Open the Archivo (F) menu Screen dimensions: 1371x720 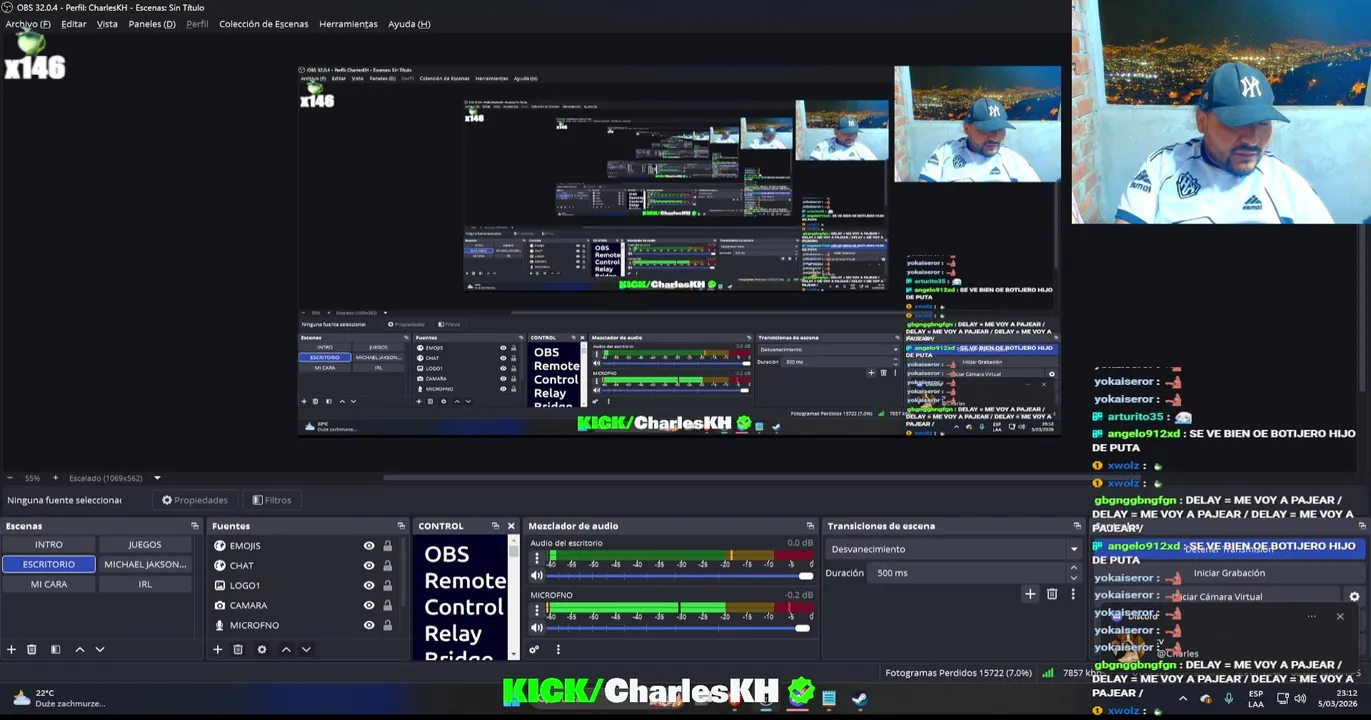[28, 24]
